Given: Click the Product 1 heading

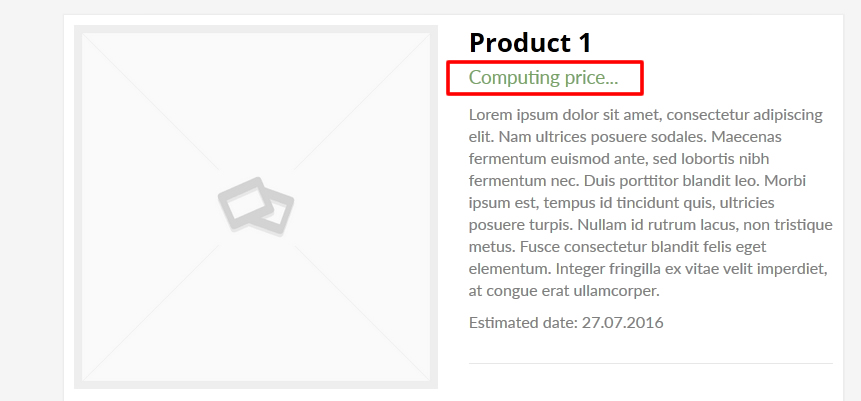Looking at the screenshot, I should click(x=530, y=42).
